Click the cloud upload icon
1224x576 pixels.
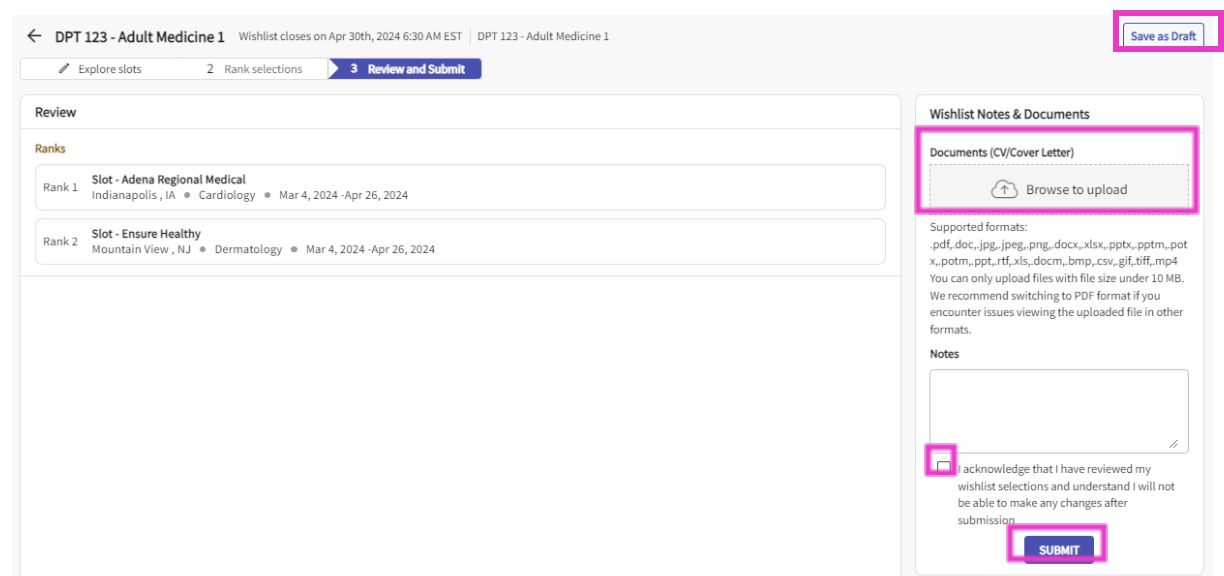[x=1004, y=189]
